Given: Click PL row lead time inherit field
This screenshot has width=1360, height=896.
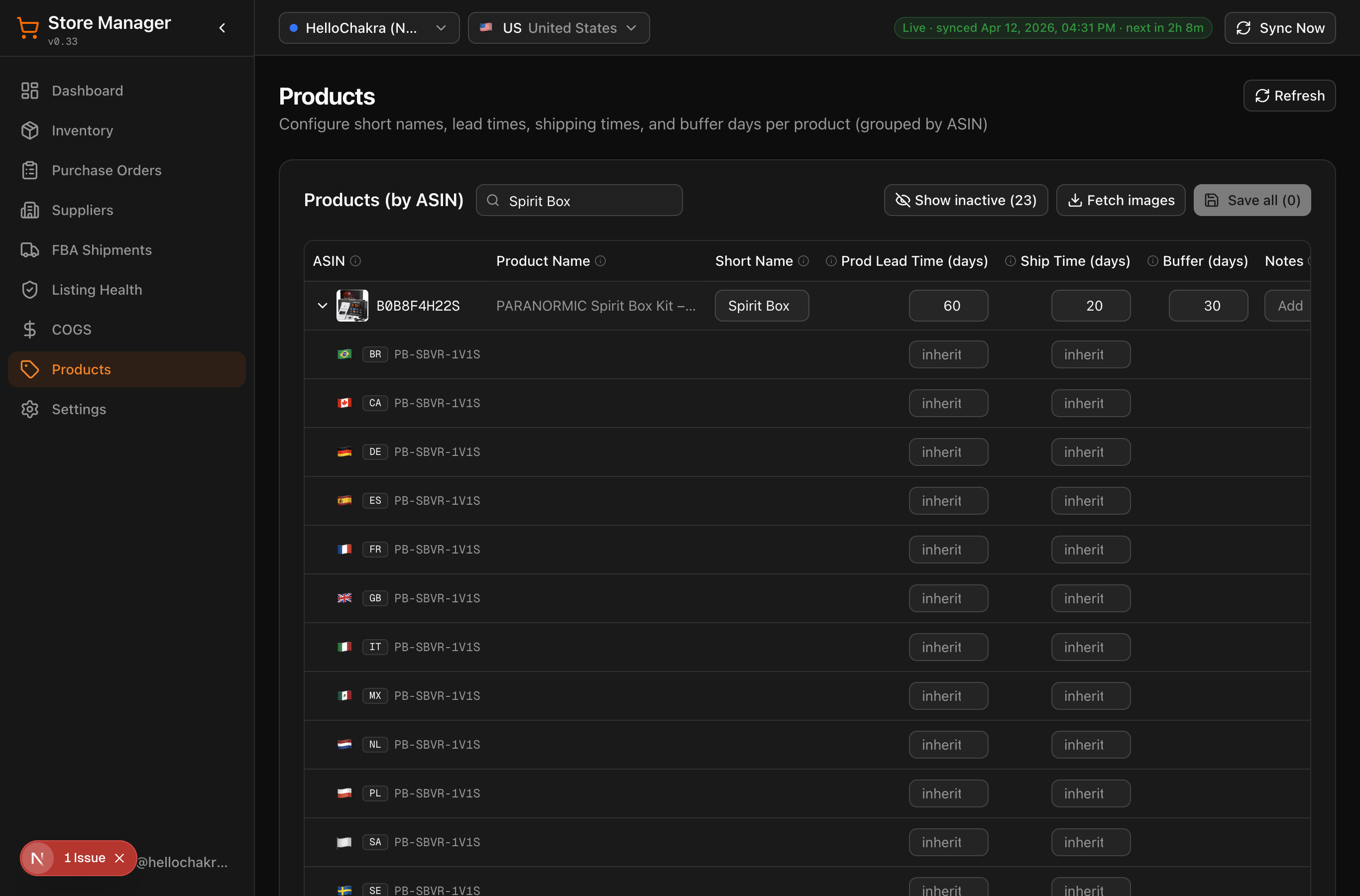Looking at the screenshot, I should click(x=949, y=793).
